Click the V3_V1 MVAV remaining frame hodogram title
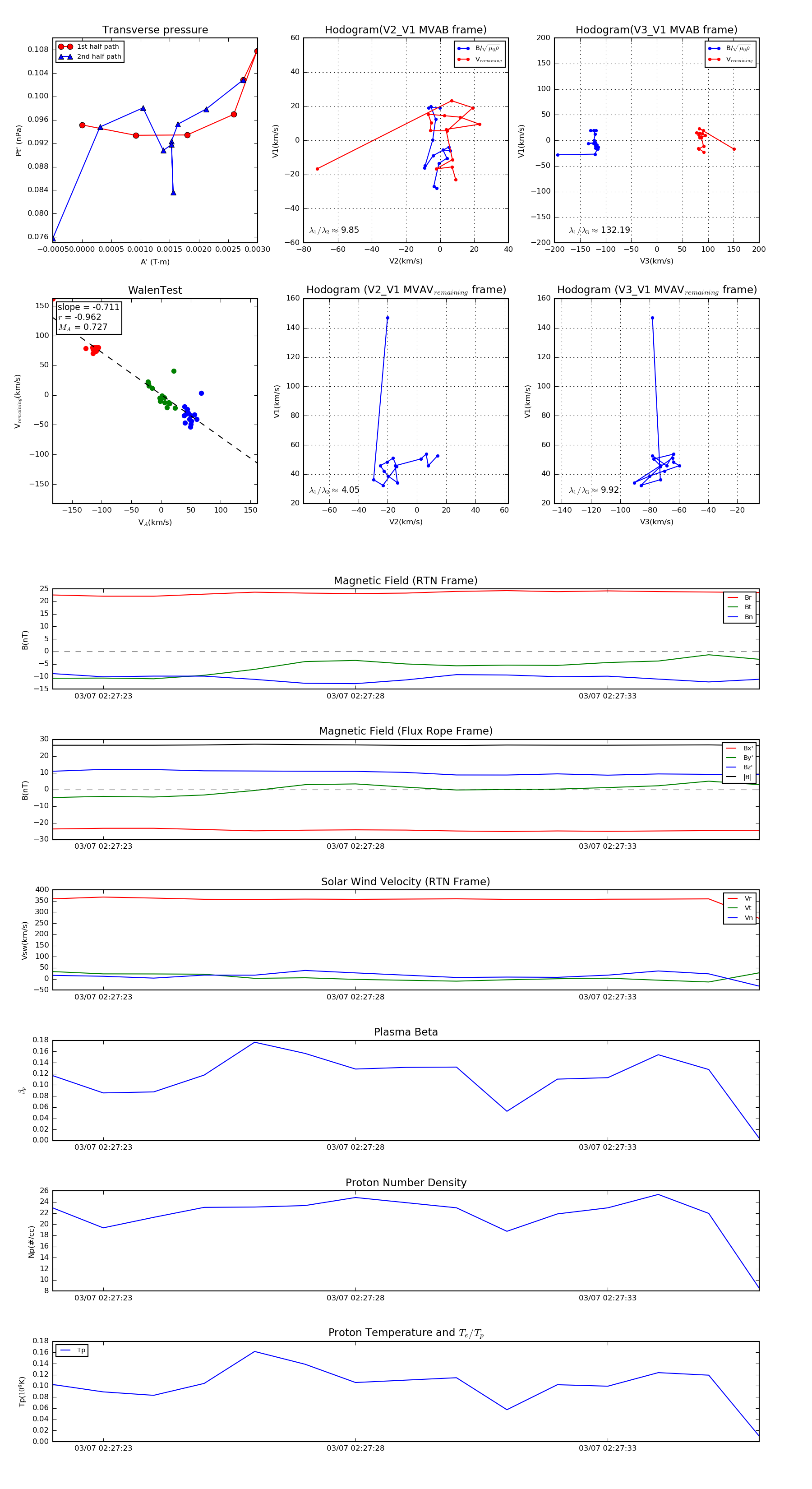Image resolution: width=812 pixels, height=1489 pixels. 656,290
